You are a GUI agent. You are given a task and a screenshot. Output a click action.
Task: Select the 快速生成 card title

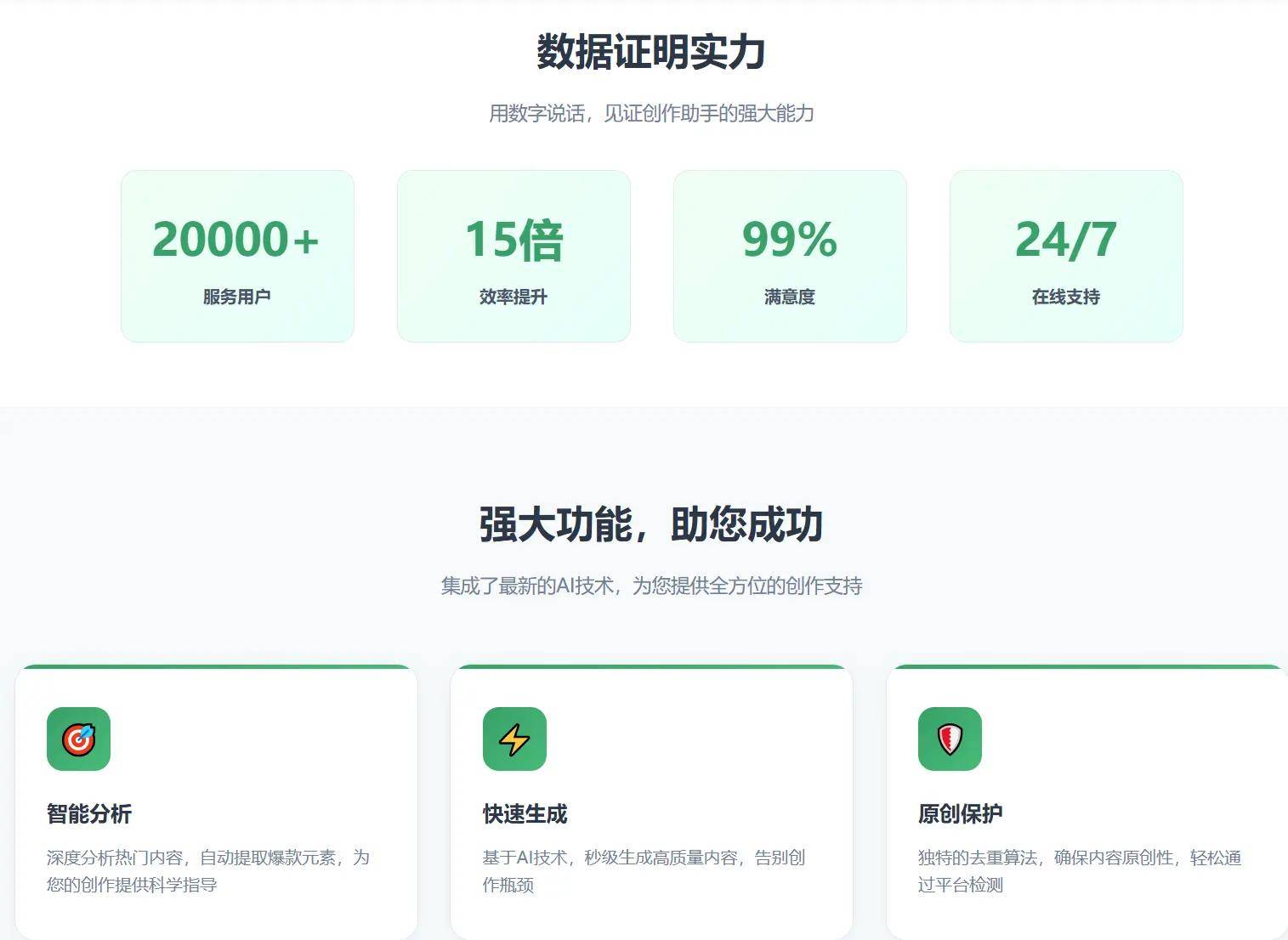tap(525, 813)
